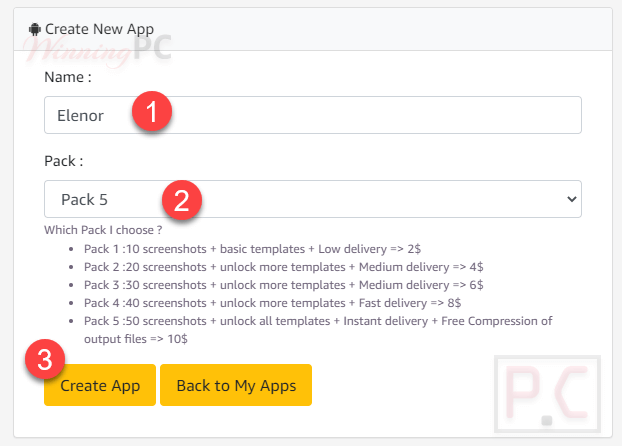Click the red number 1 marker
The image size is (622, 446).
coord(152,111)
